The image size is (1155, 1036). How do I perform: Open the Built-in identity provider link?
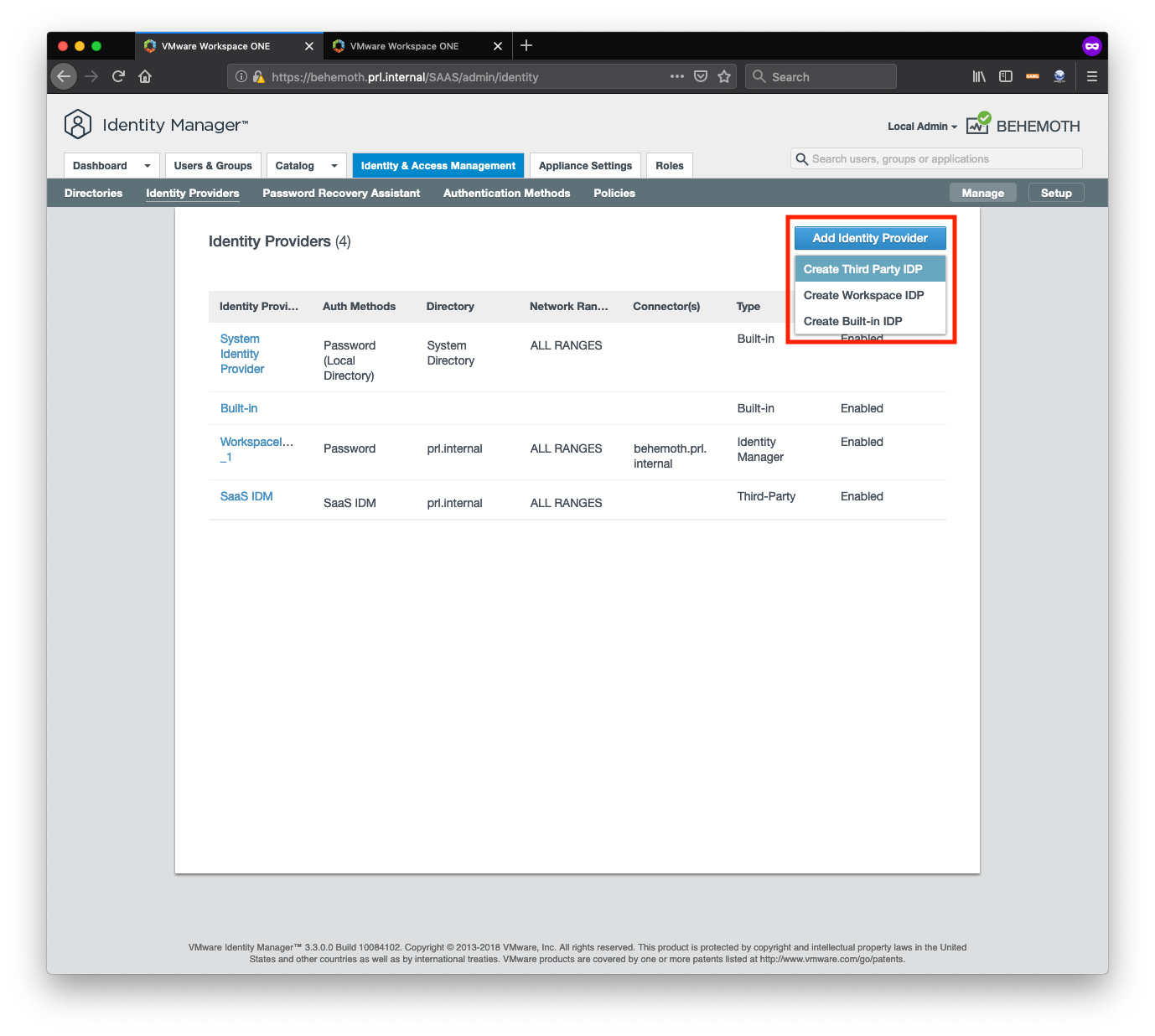pos(239,408)
